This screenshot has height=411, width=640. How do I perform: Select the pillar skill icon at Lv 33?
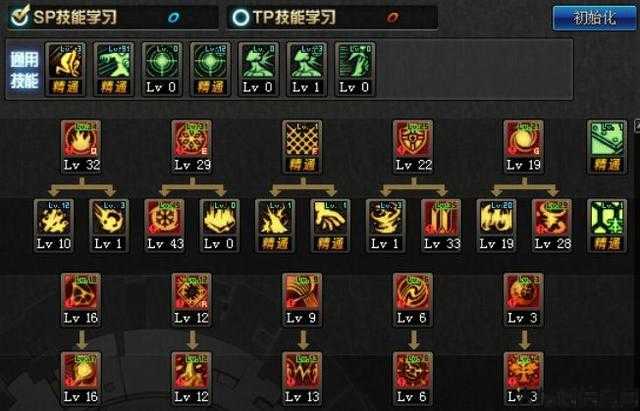tap(441, 218)
